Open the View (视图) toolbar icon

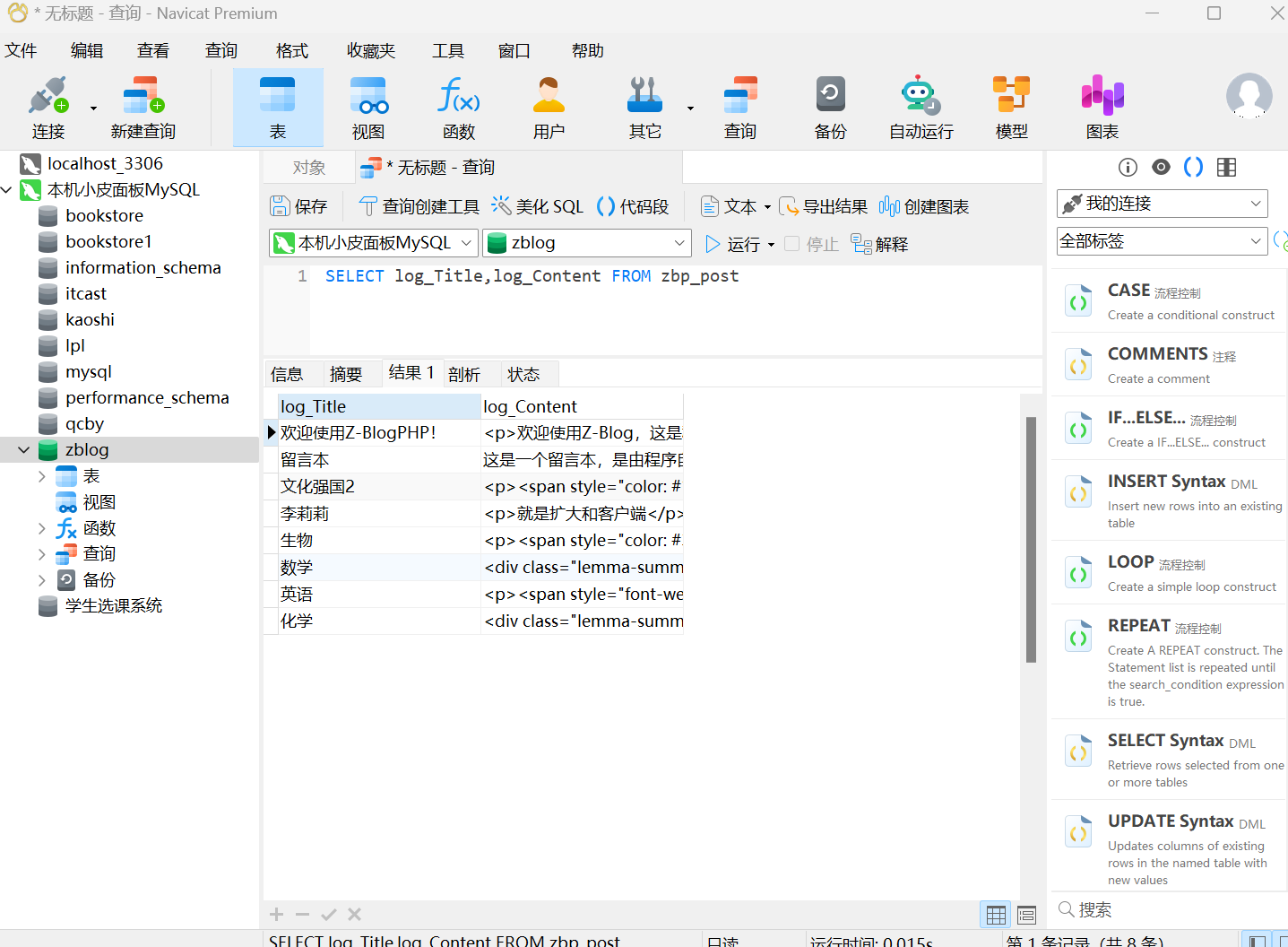(368, 108)
